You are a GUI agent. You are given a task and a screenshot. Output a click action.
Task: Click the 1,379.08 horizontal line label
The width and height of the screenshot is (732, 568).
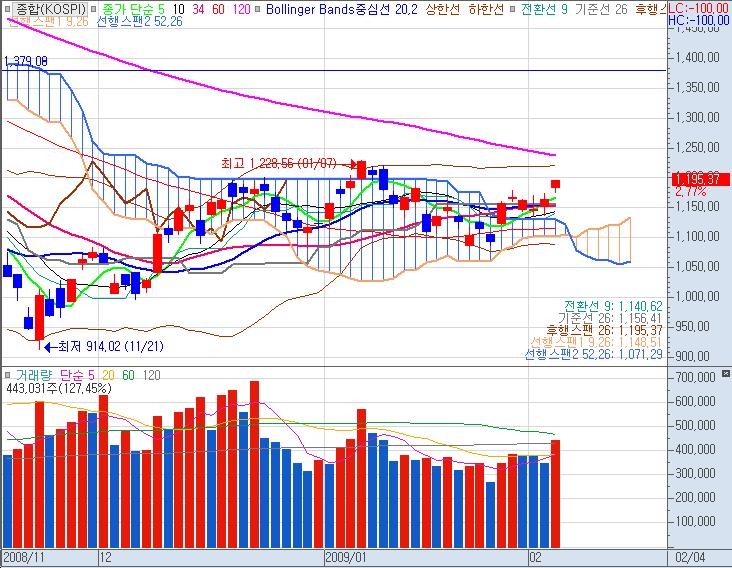click(26, 61)
